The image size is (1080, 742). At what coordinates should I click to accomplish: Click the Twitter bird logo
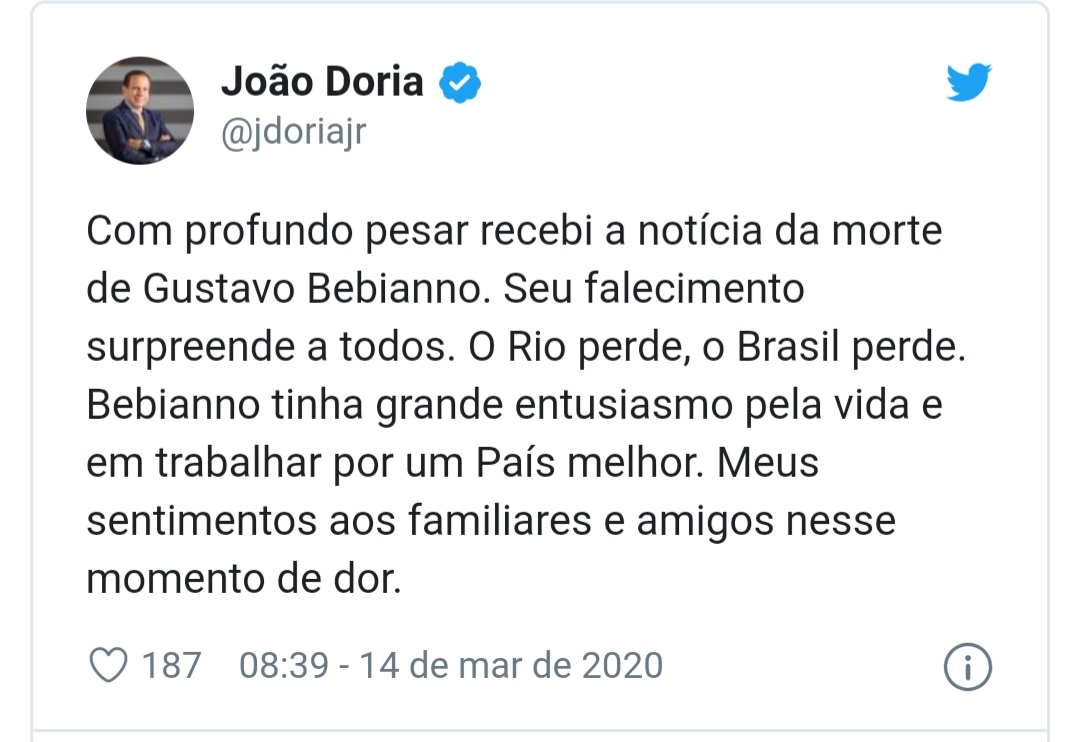click(968, 82)
